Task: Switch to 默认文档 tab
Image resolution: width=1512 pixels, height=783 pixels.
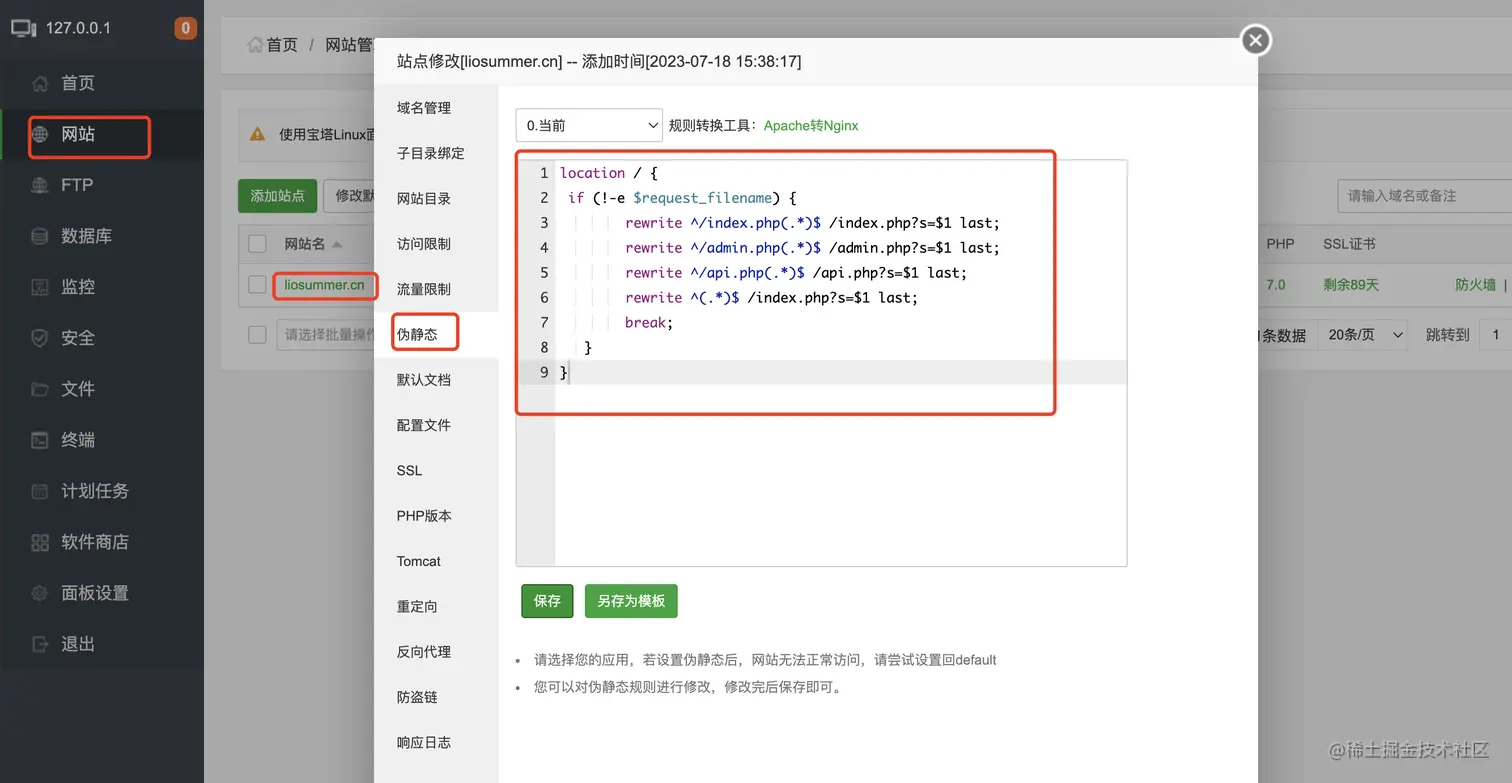Action: point(436,380)
